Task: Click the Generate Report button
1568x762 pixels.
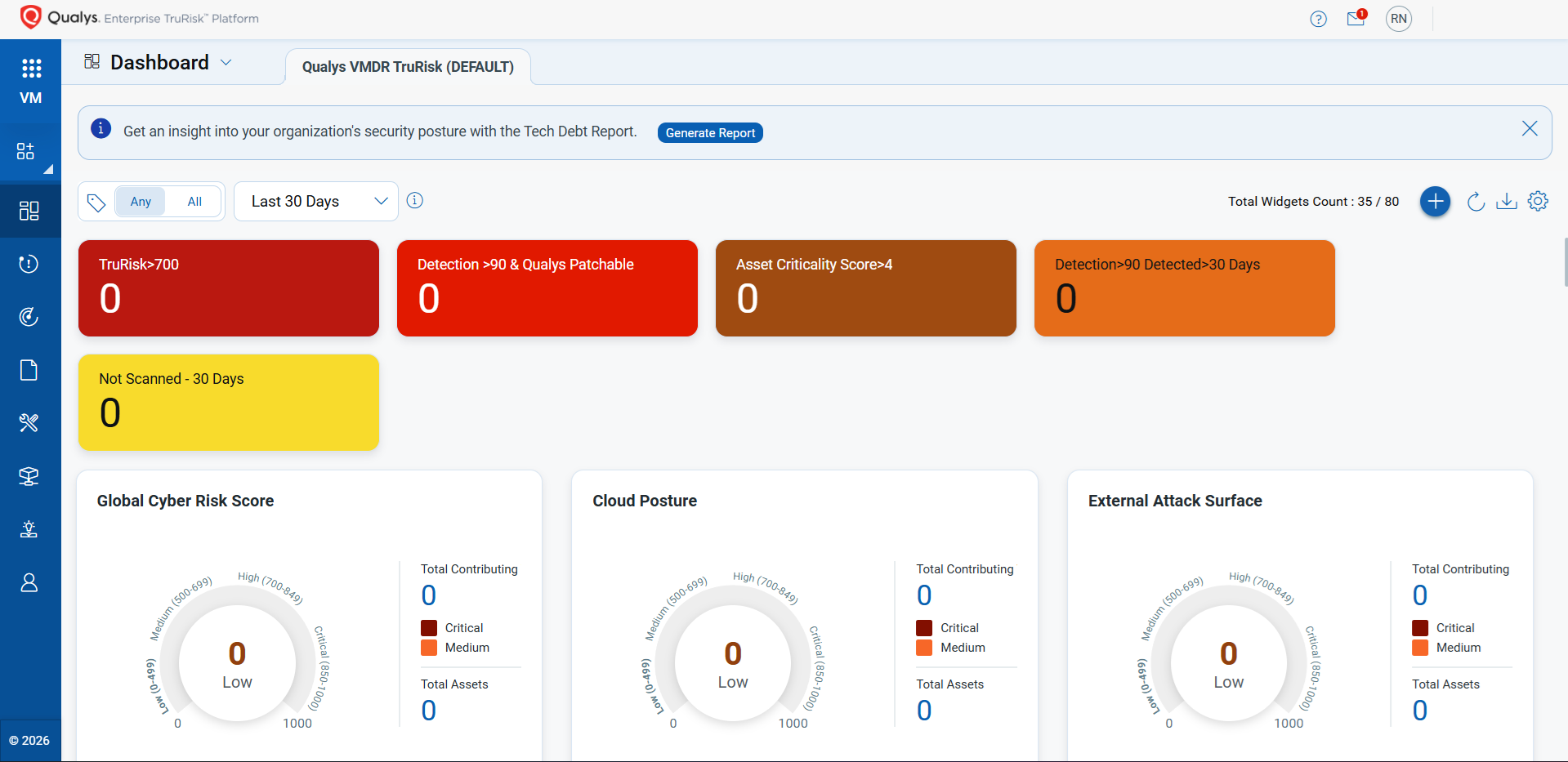Action: click(710, 133)
